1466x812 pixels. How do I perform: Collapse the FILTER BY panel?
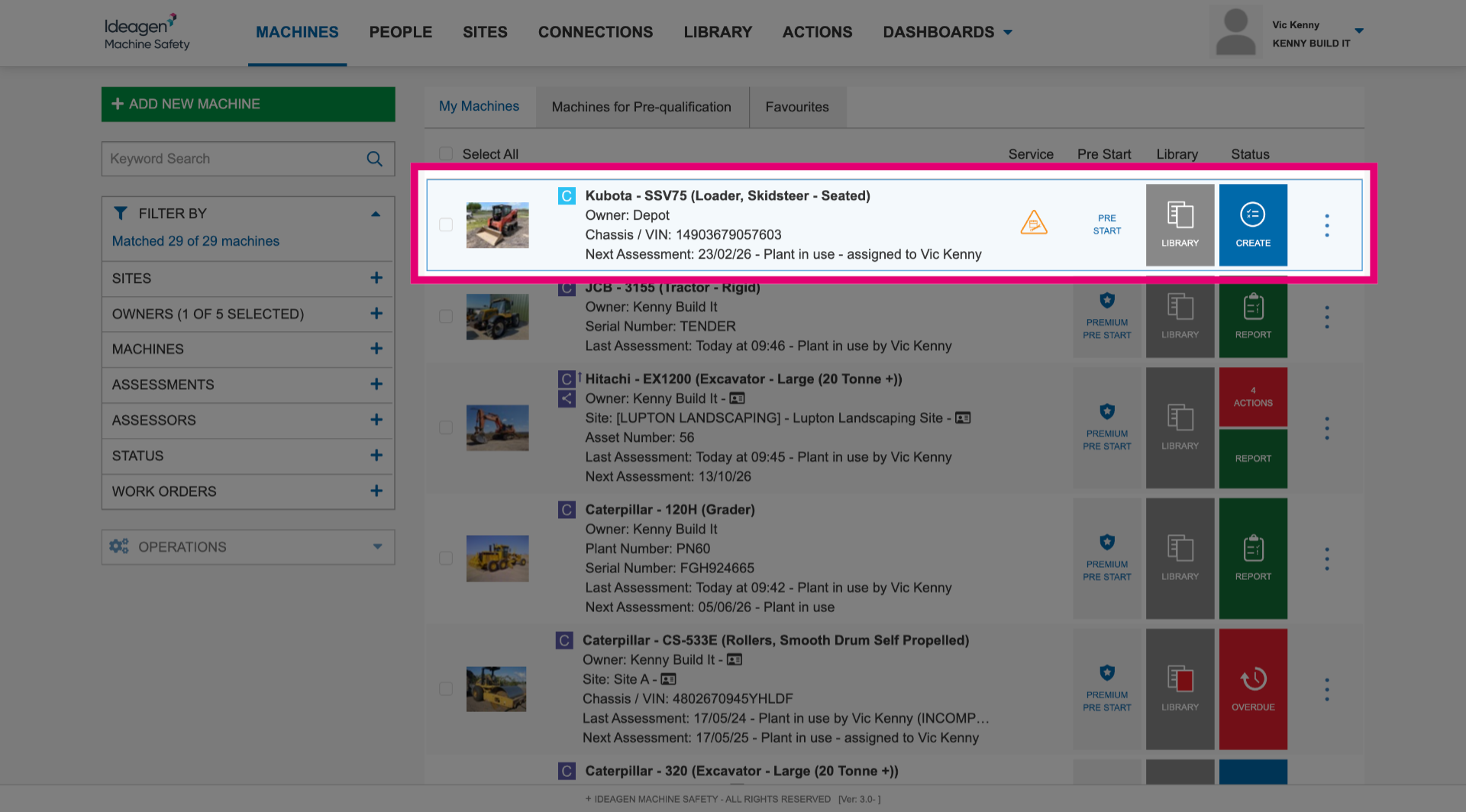click(x=376, y=214)
